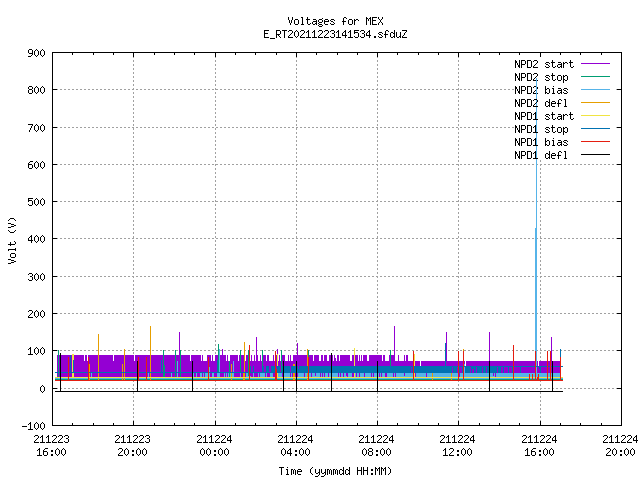Click the chart title Voltages for MEX
The height and width of the screenshot is (480, 640).
pos(335,21)
